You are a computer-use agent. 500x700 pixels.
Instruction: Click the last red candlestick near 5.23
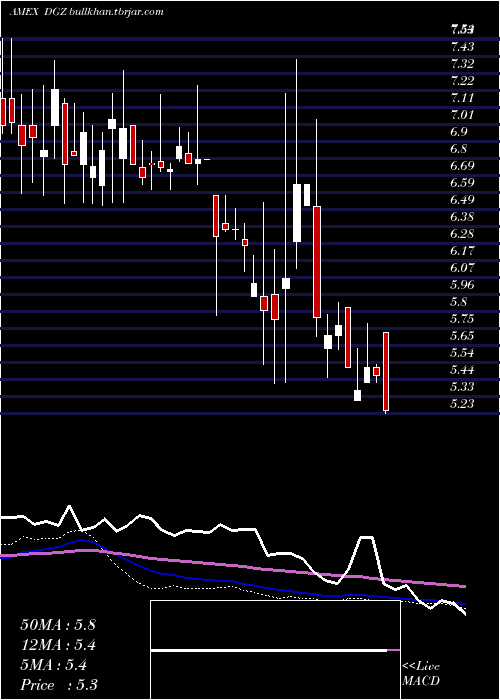coord(386,371)
